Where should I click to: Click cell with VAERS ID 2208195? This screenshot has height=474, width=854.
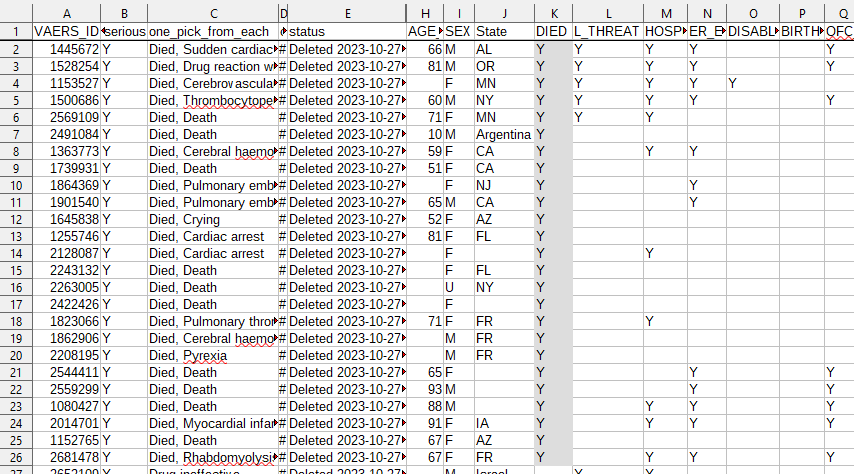(66, 356)
